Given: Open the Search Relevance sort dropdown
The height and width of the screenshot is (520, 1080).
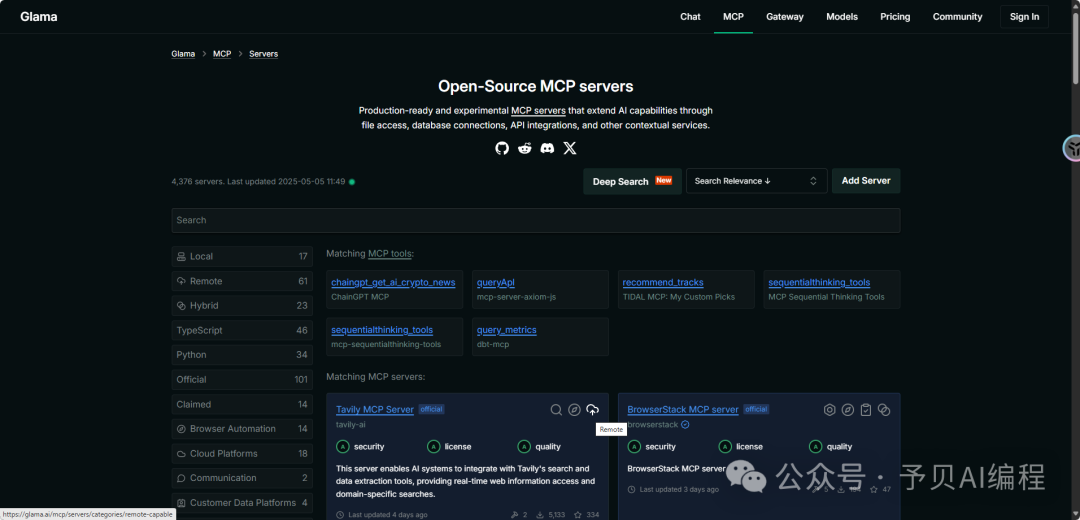Looking at the screenshot, I should (x=756, y=181).
